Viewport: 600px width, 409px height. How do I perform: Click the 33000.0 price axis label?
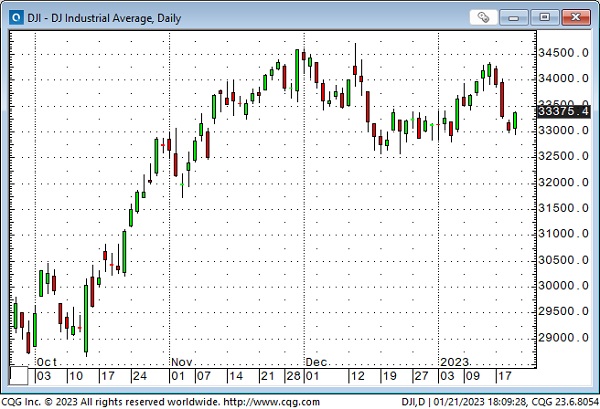[563, 130]
